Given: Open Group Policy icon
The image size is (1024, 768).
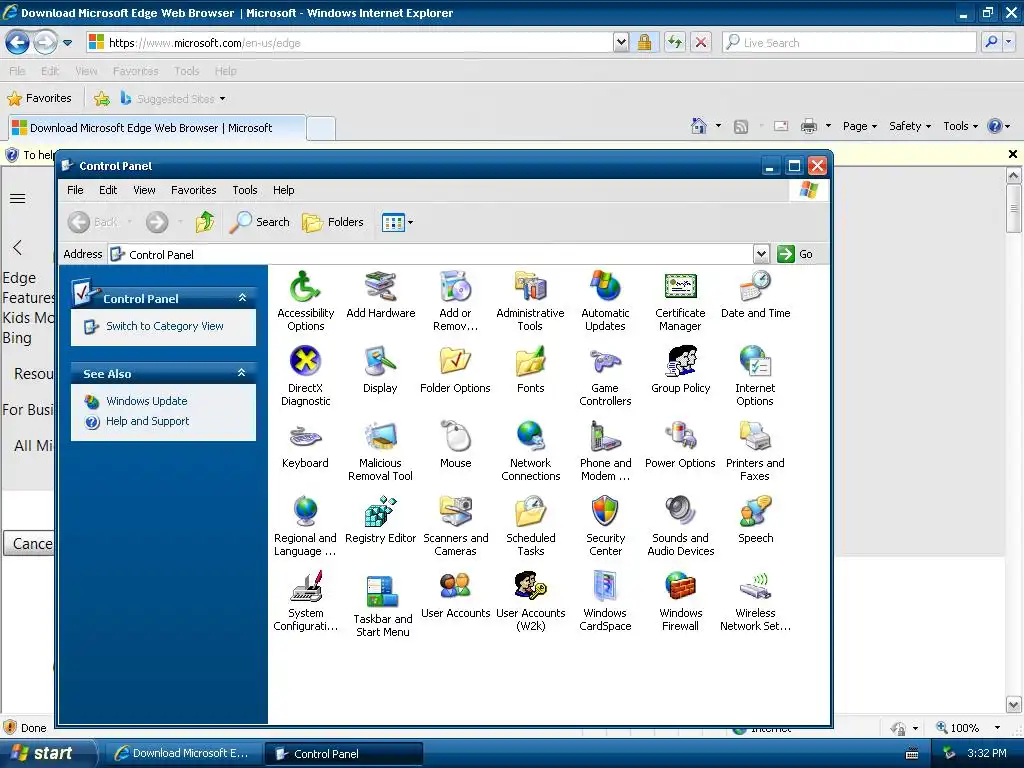Looking at the screenshot, I should point(680,362).
